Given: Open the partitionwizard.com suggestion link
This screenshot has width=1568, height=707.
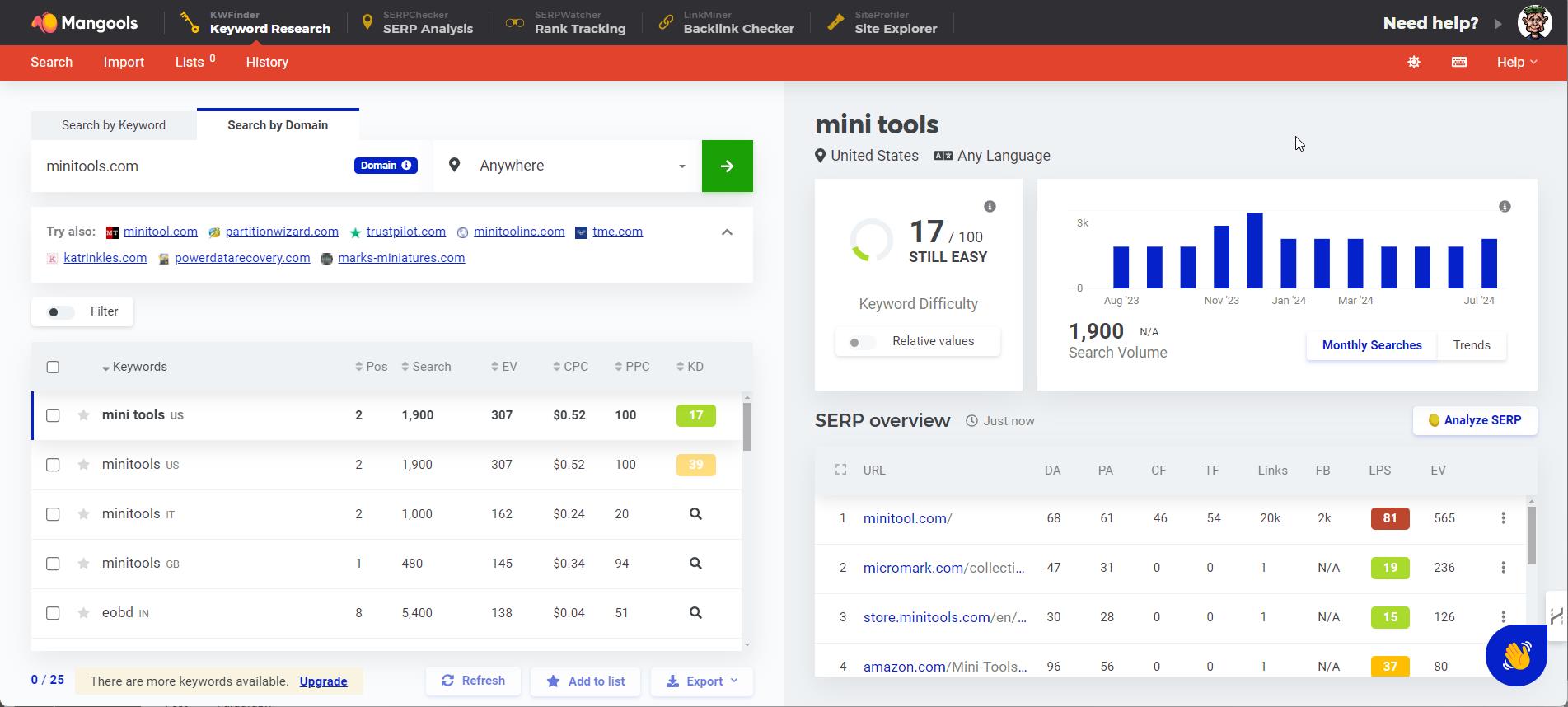Looking at the screenshot, I should pos(282,232).
